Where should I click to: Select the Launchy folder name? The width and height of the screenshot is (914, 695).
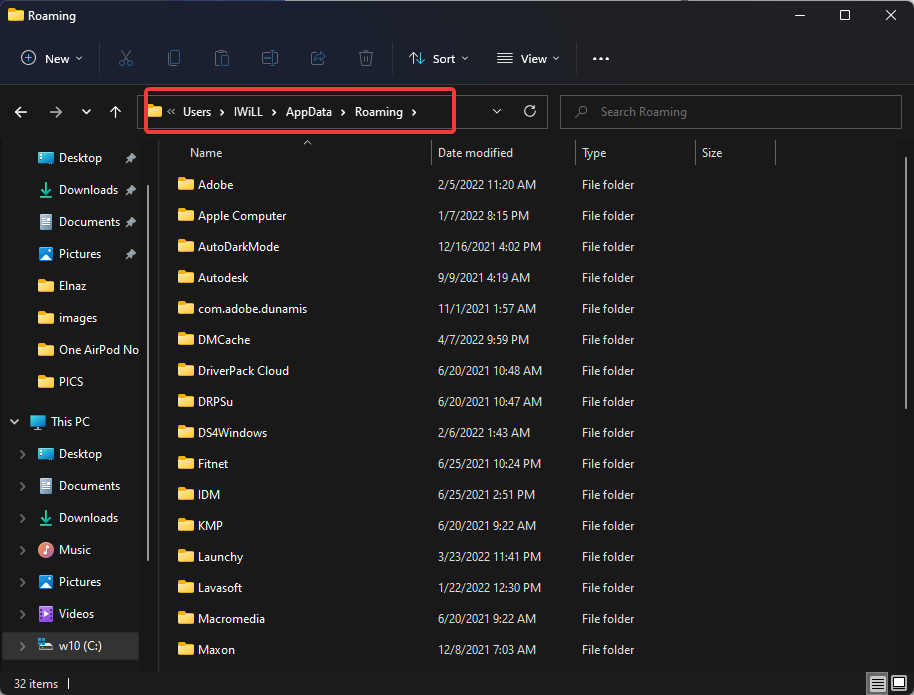(220, 557)
